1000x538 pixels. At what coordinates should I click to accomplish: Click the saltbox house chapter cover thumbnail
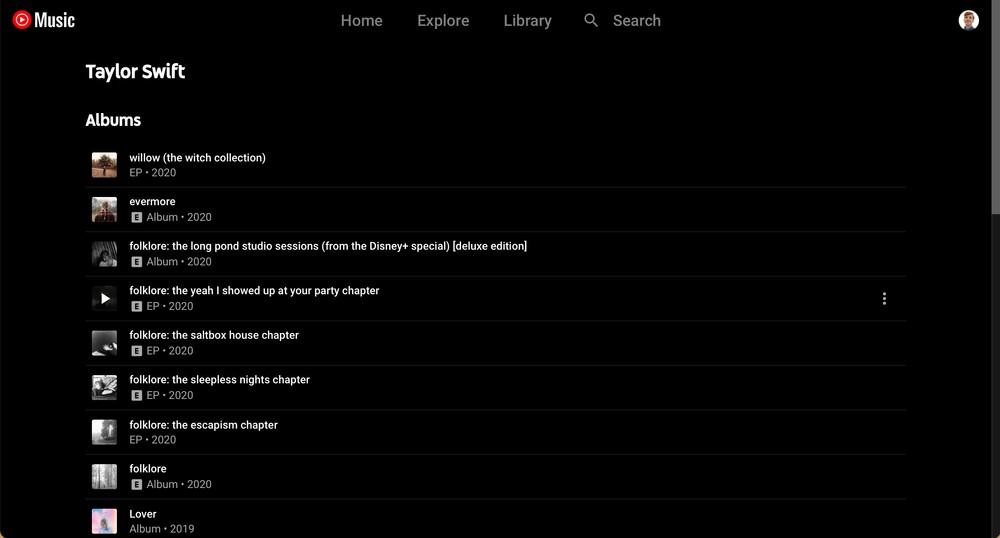(x=105, y=343)
